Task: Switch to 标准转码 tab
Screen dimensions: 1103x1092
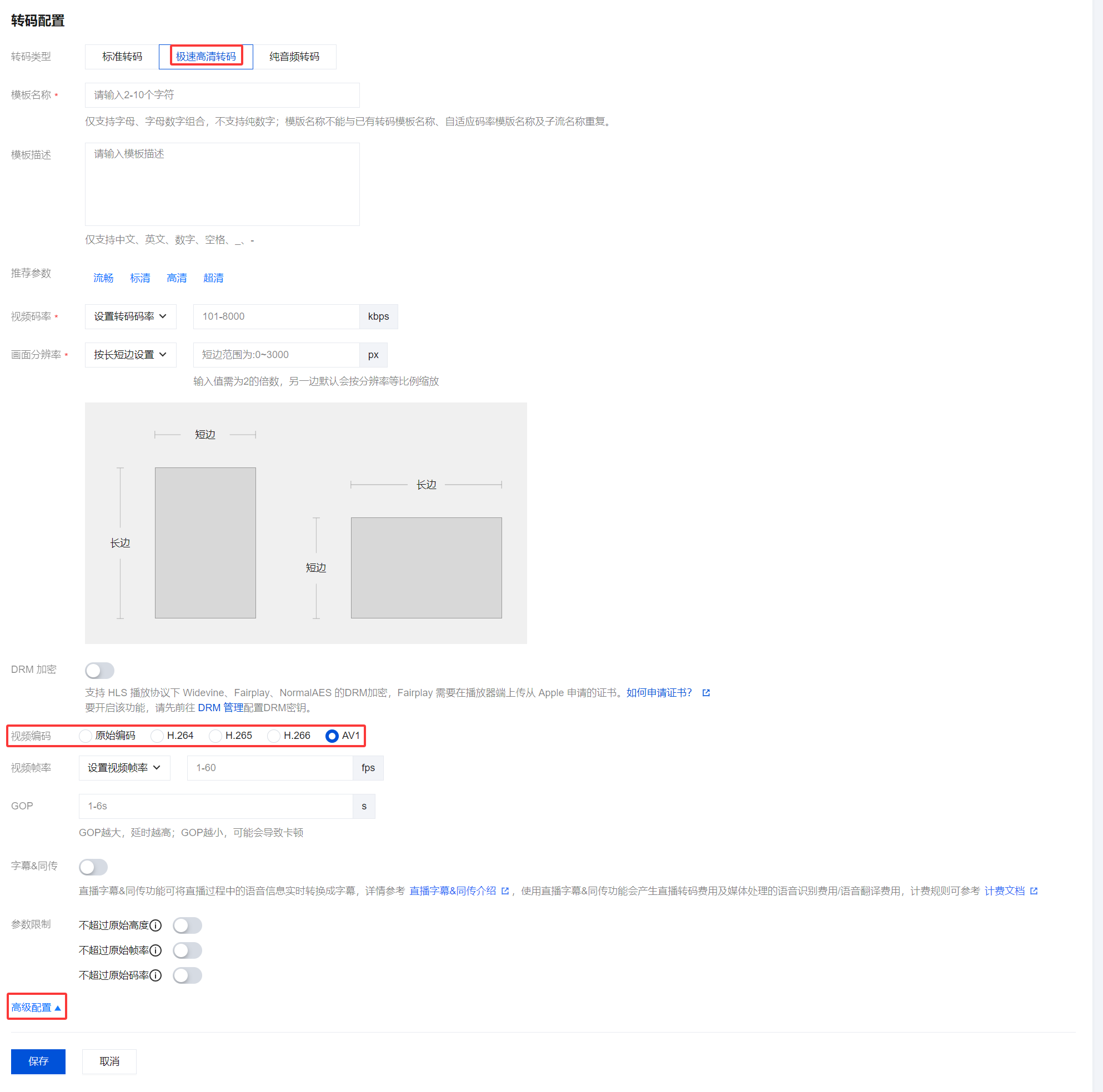Action: 122,57
